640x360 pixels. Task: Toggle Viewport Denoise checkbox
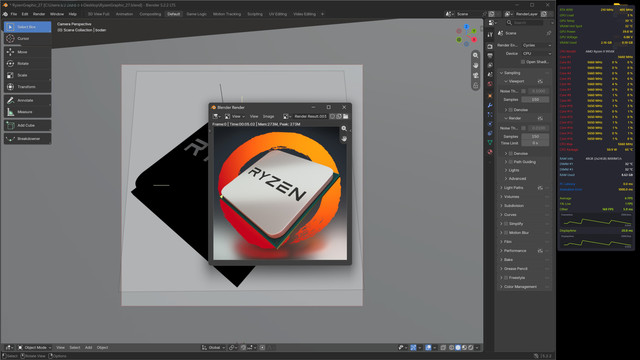point(511,110)
